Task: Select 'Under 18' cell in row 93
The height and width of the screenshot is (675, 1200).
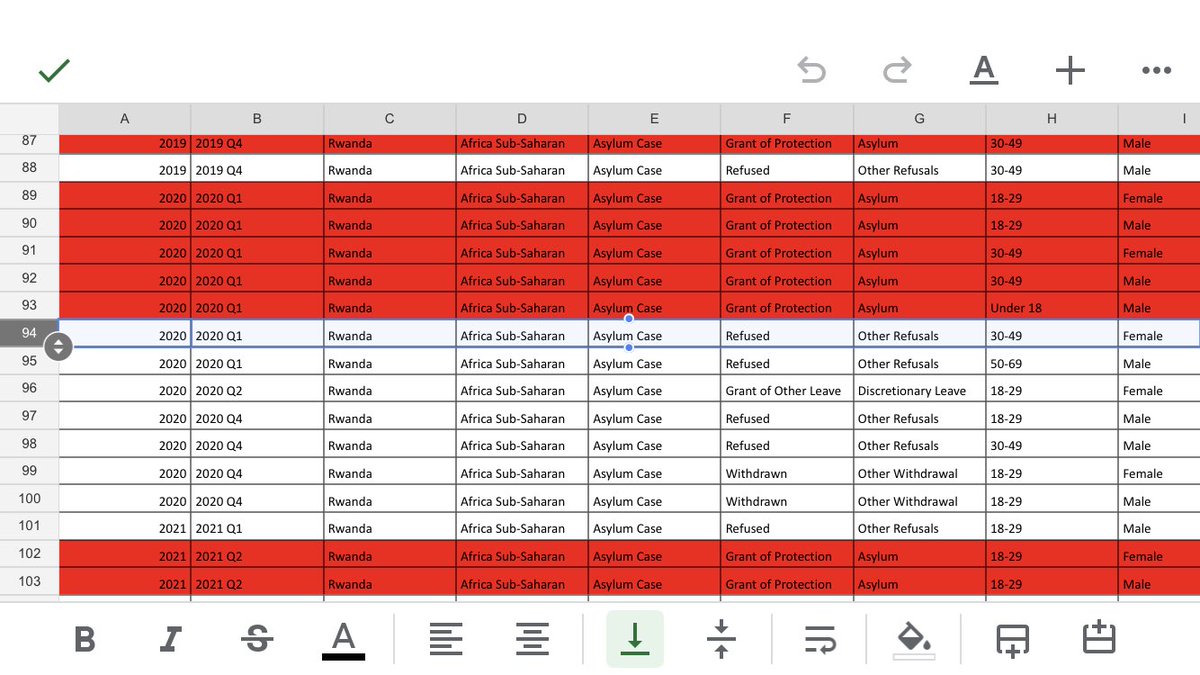Action: pyautogui.click(x=1052, y=307)
